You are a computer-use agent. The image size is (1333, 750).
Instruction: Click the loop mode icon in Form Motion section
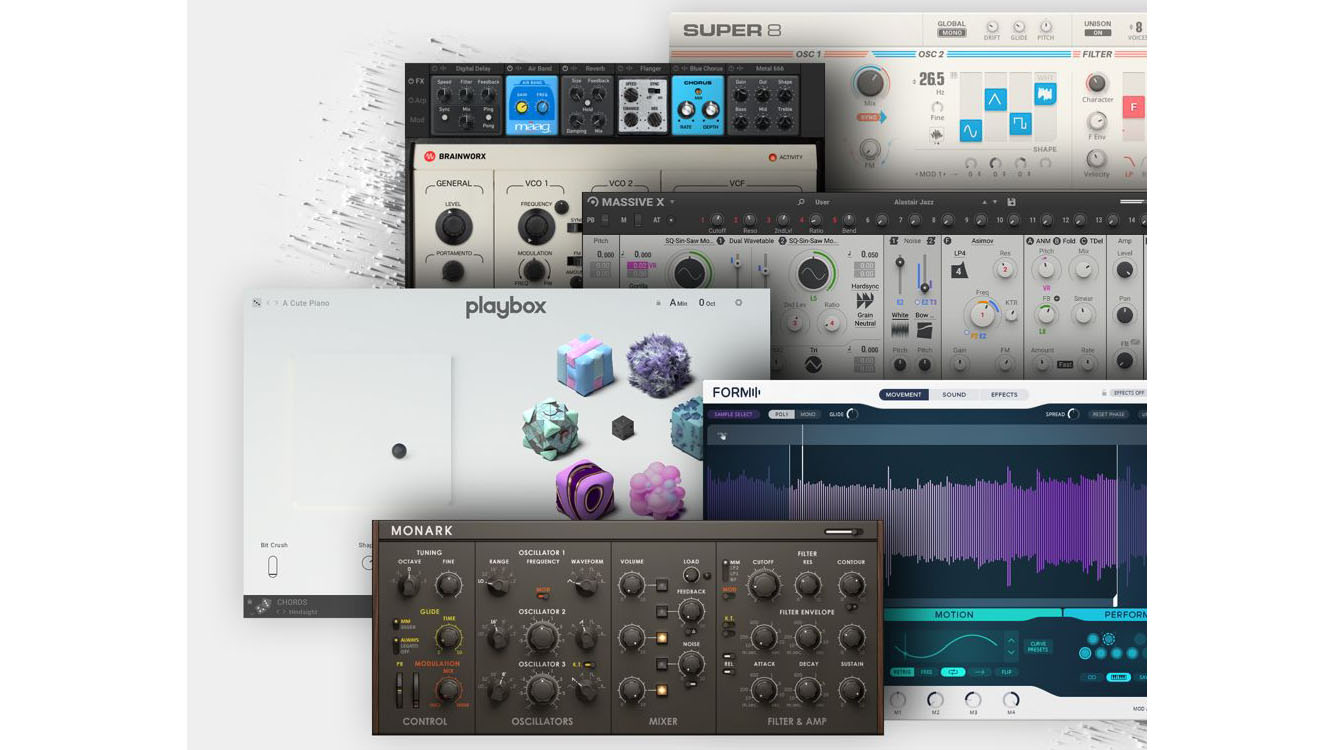click(953, 672)
